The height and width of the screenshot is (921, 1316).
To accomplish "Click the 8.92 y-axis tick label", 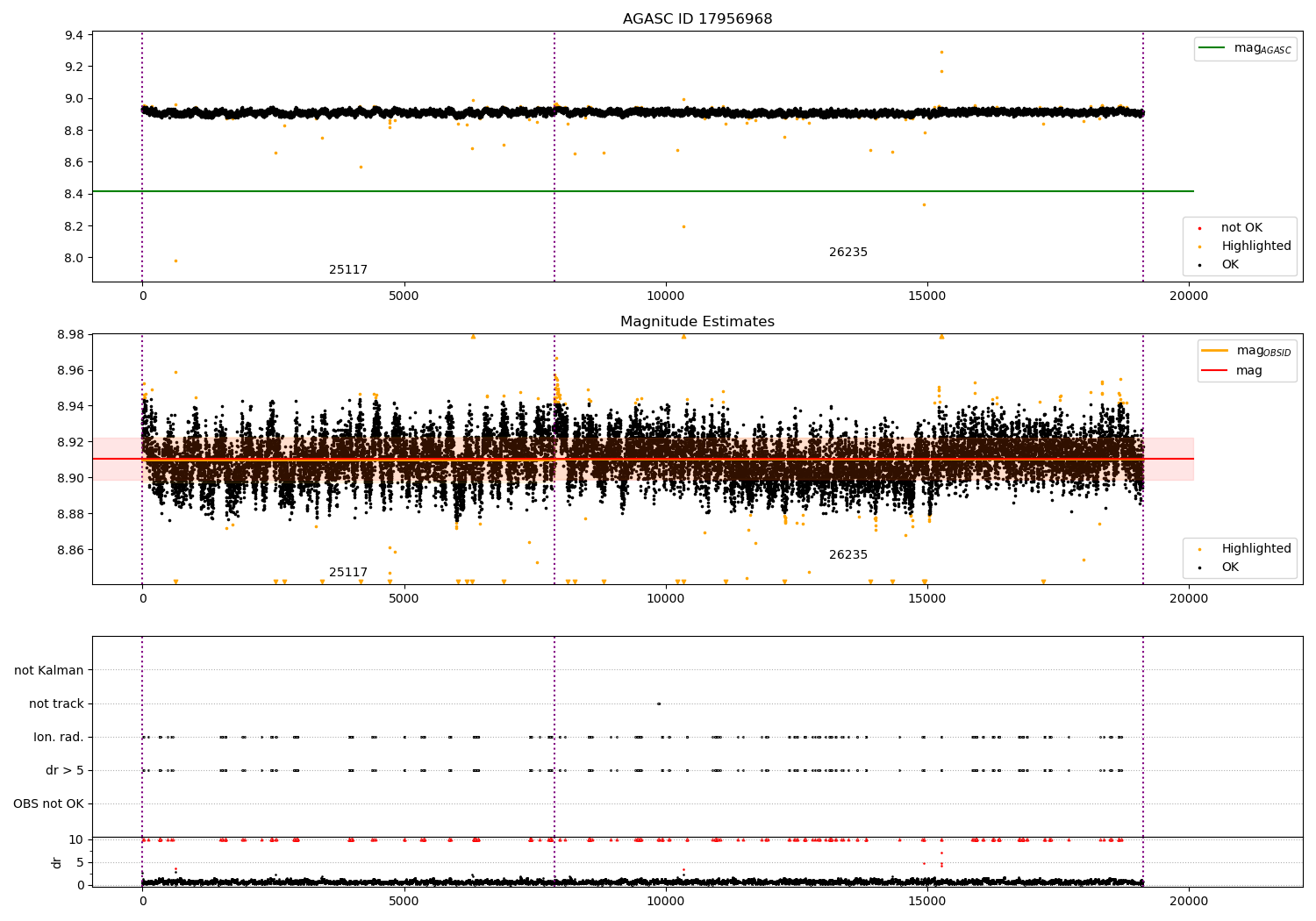I will click(71, 442).
